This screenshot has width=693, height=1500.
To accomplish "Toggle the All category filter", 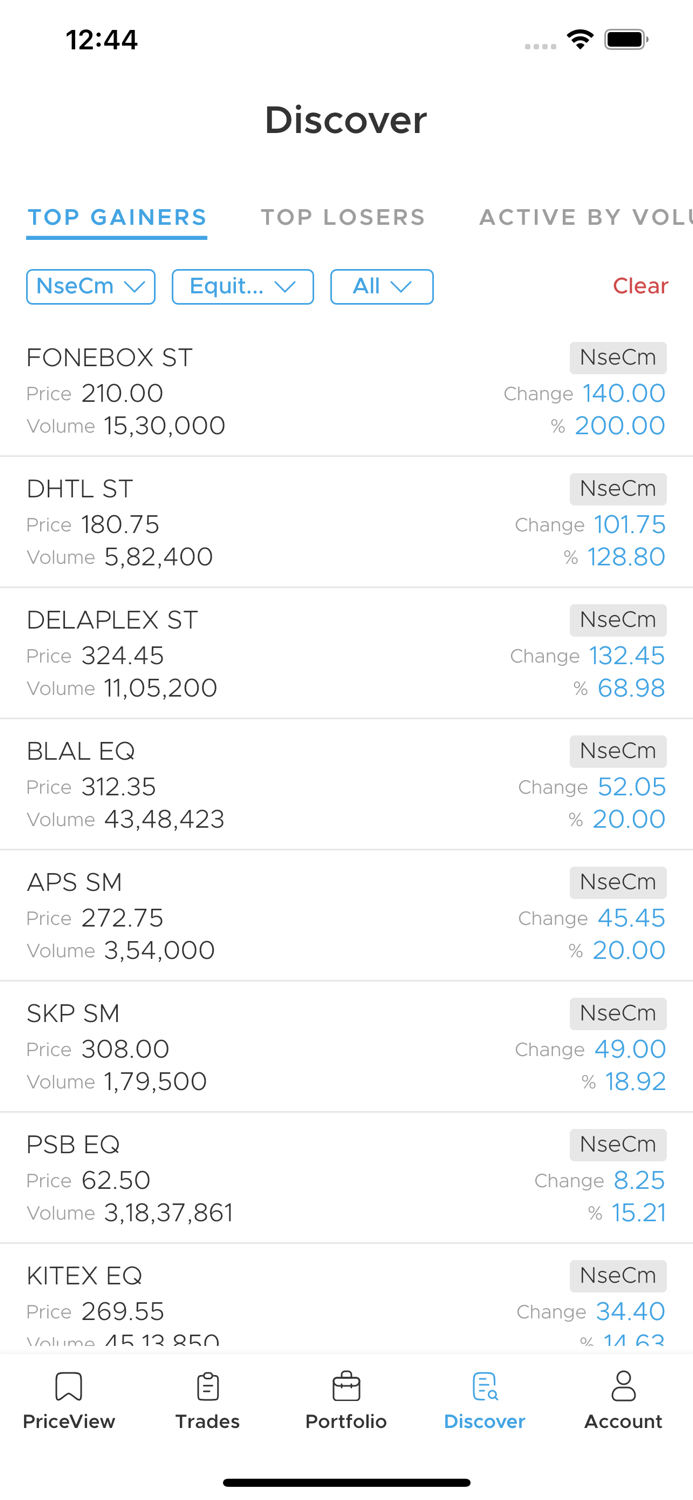I will click(381, 287).
